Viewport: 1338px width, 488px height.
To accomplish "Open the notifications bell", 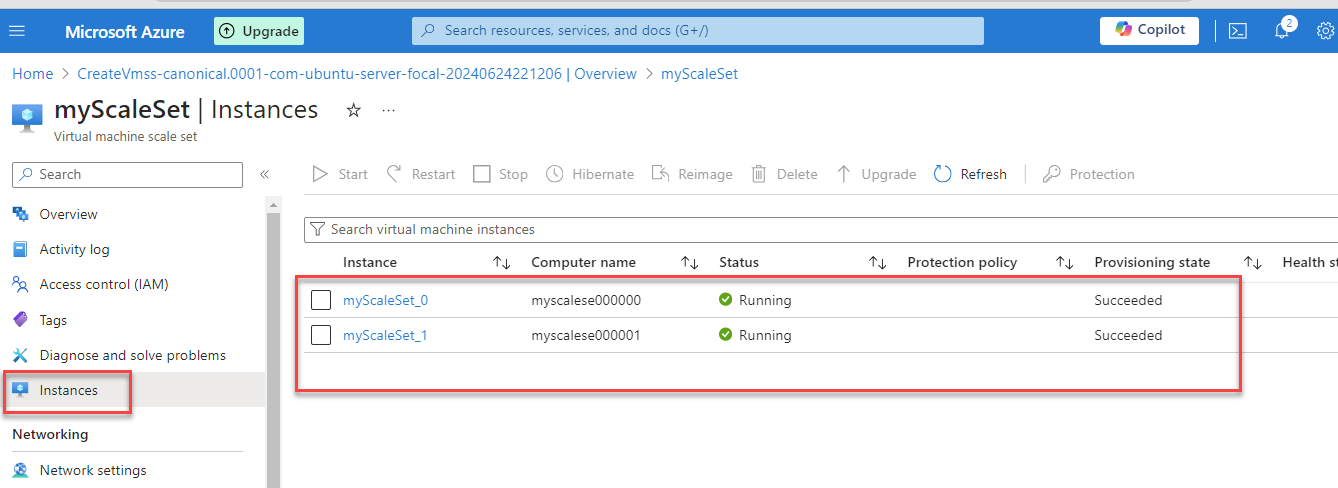I will pyautogui.click(x=1282, y=31).
